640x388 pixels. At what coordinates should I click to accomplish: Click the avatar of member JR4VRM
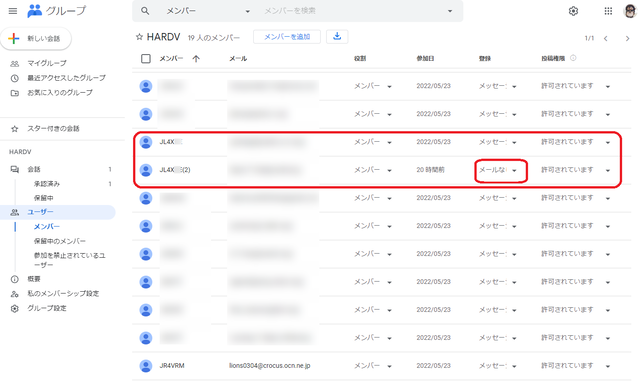click(146, 366)
